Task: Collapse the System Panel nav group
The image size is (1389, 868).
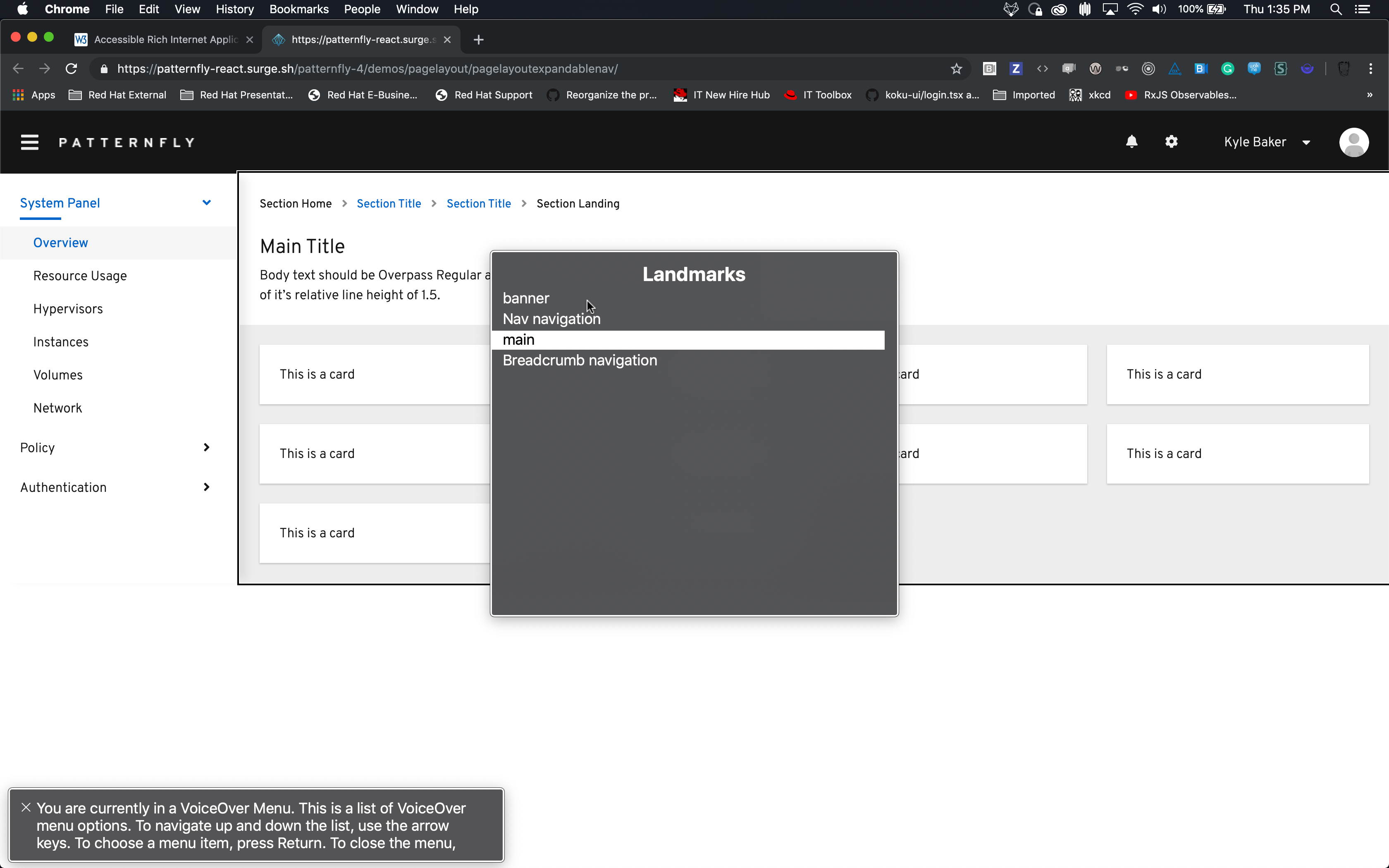Action: coord(207,203)
